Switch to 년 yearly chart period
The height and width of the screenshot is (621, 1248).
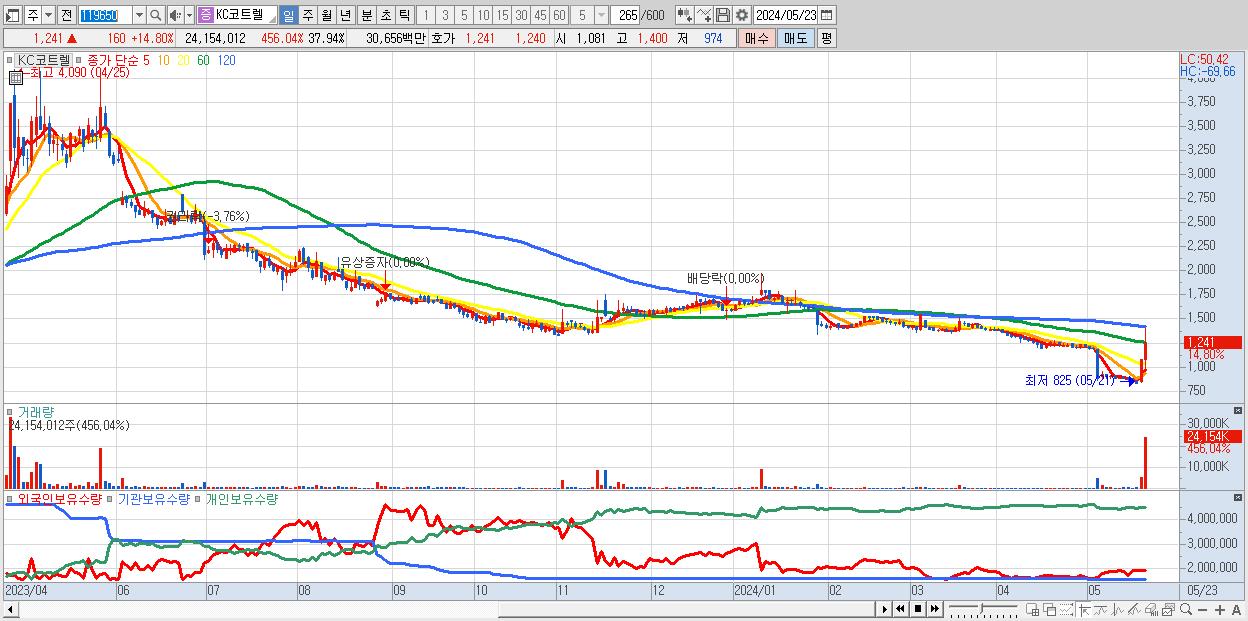(x=345, y=15)
